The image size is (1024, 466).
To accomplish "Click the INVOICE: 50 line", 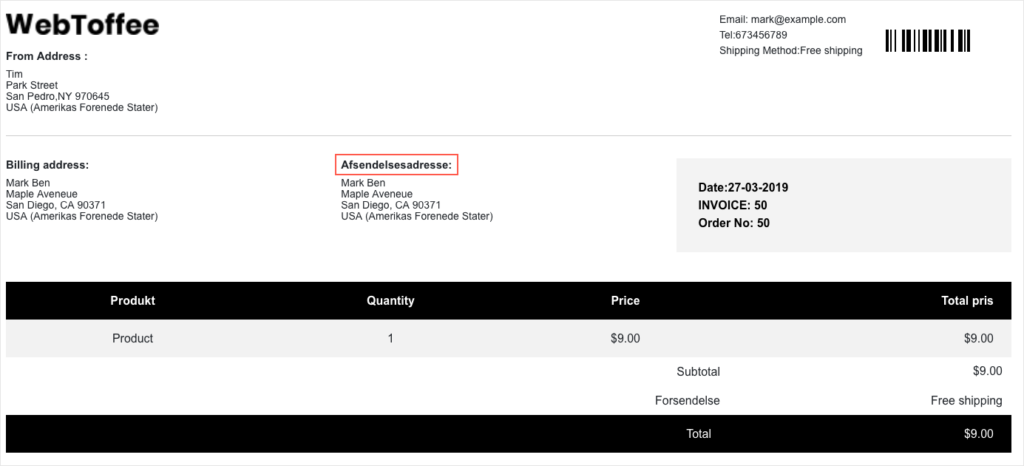I will pos(733,206).
